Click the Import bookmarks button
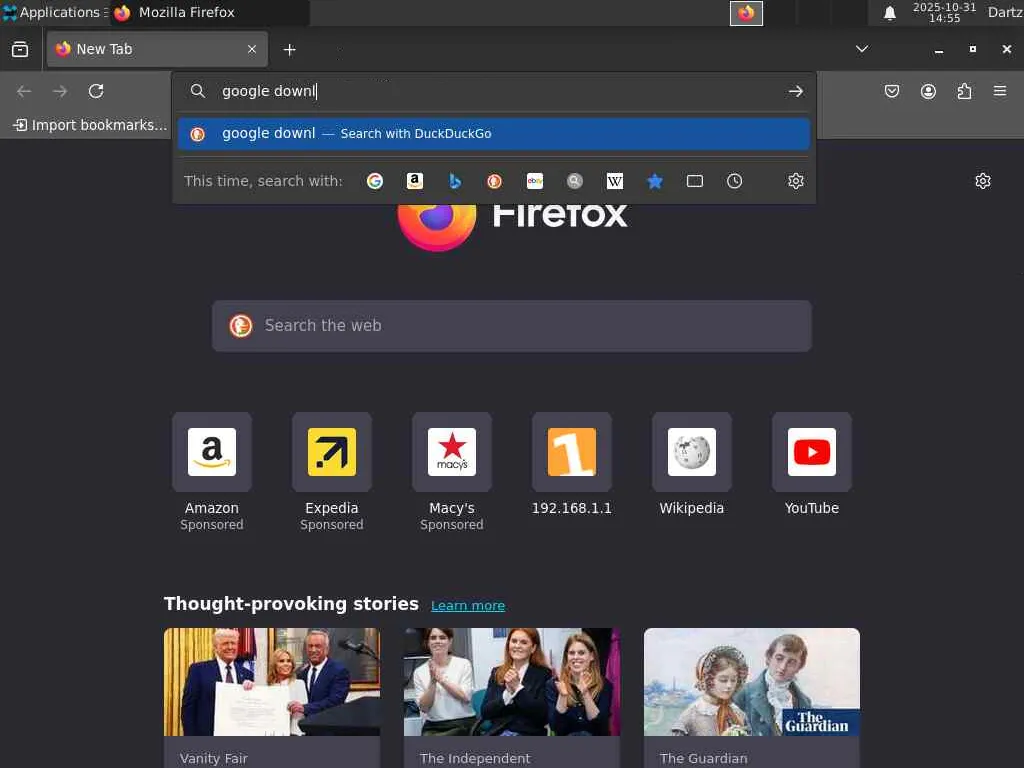Image resolution: width=1024 pixels, height=768 pixels. point(89,125)
